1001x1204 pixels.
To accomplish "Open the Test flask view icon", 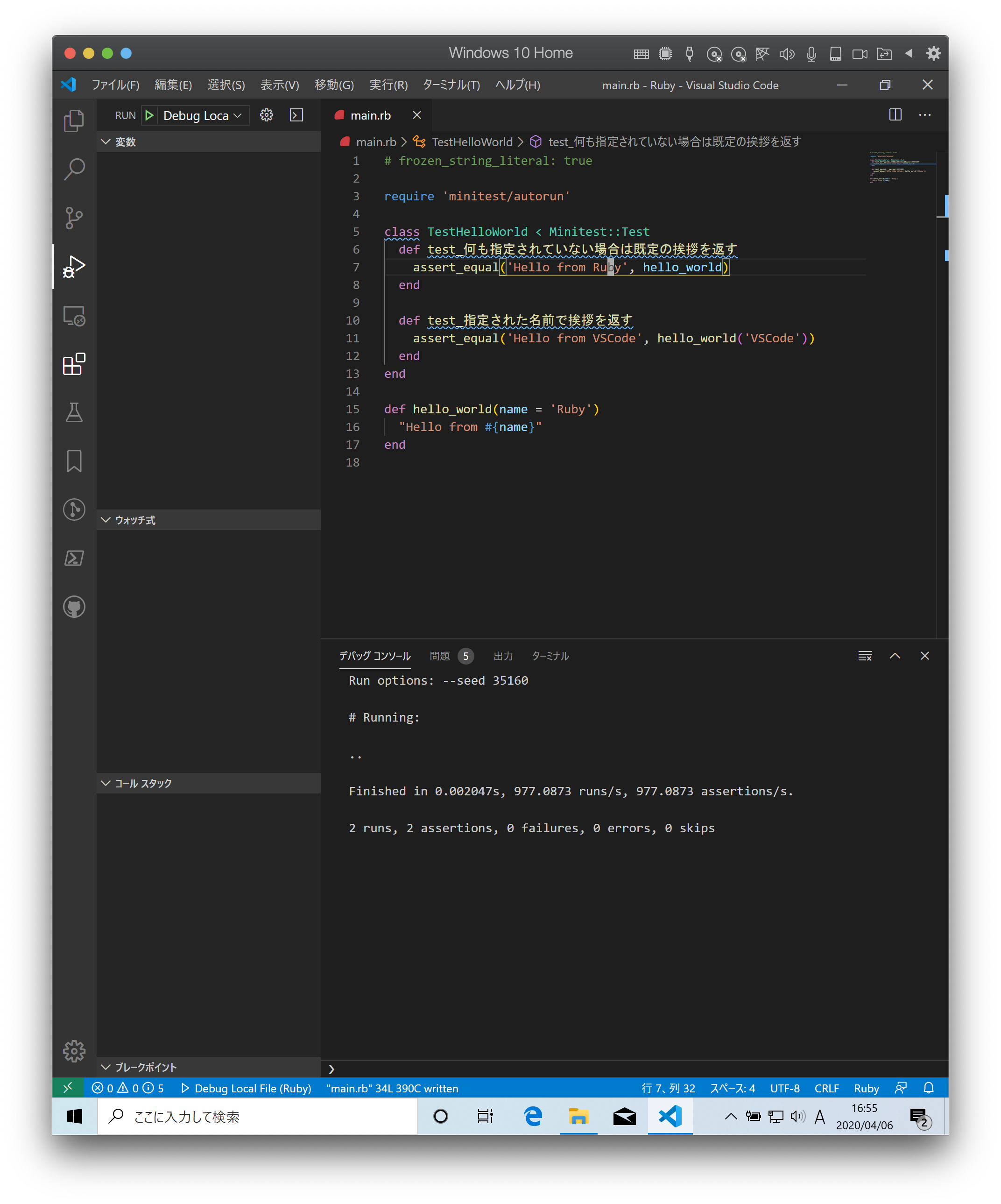I will tap(74, 412).
